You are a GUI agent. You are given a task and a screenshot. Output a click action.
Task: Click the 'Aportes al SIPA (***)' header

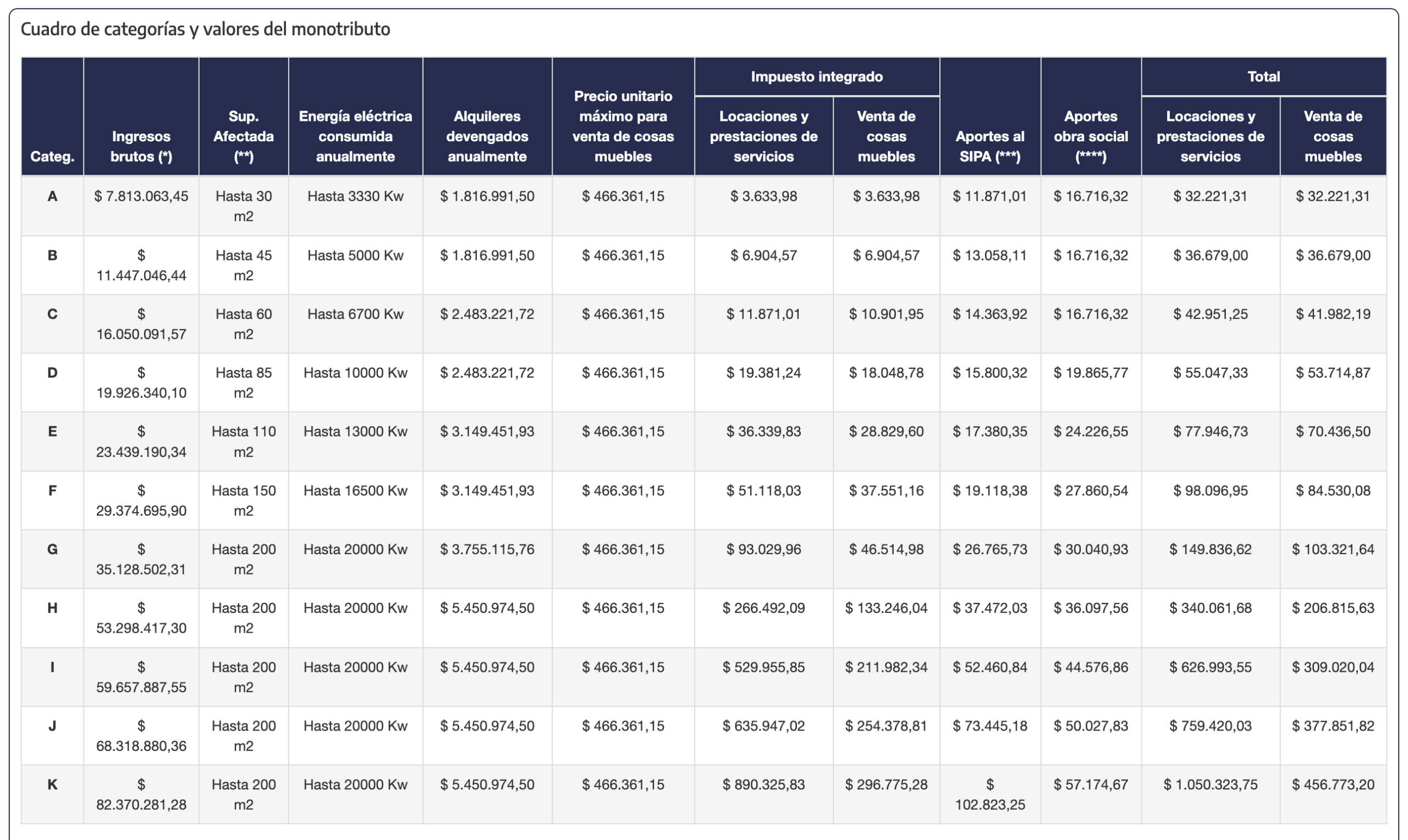pyautogui.click(x=989, y=146)
